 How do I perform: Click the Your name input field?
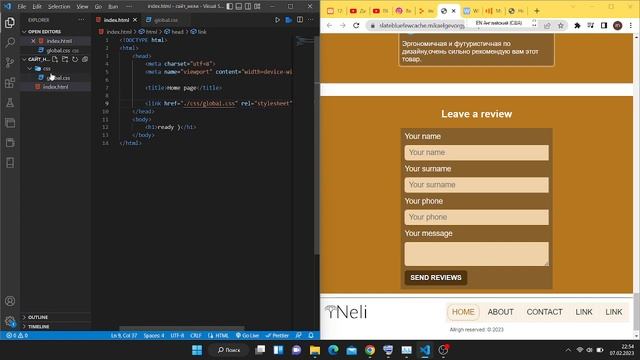(x=476, y=153)
